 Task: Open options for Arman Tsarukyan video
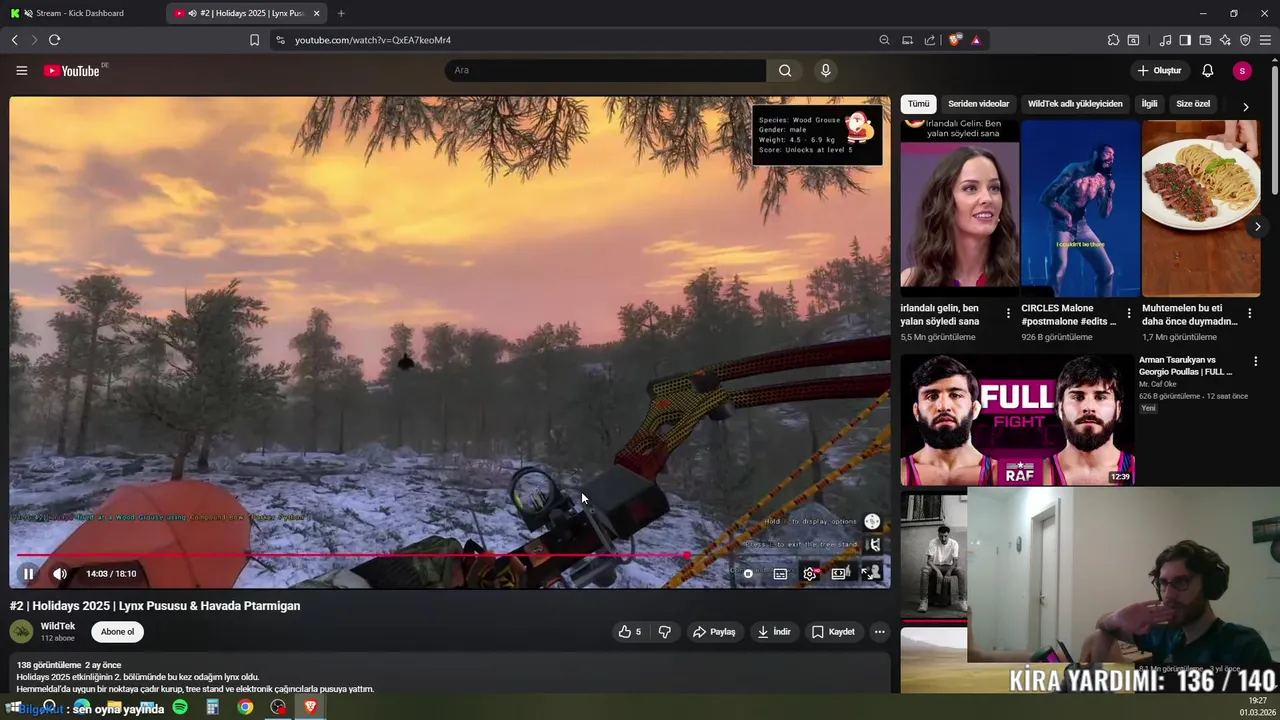coord(1255,361)
